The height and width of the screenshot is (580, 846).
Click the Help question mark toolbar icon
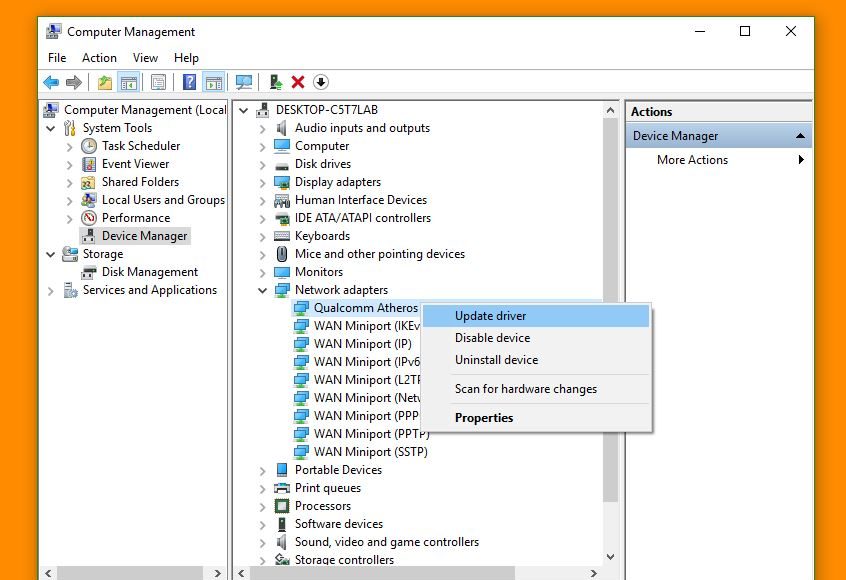189,82
